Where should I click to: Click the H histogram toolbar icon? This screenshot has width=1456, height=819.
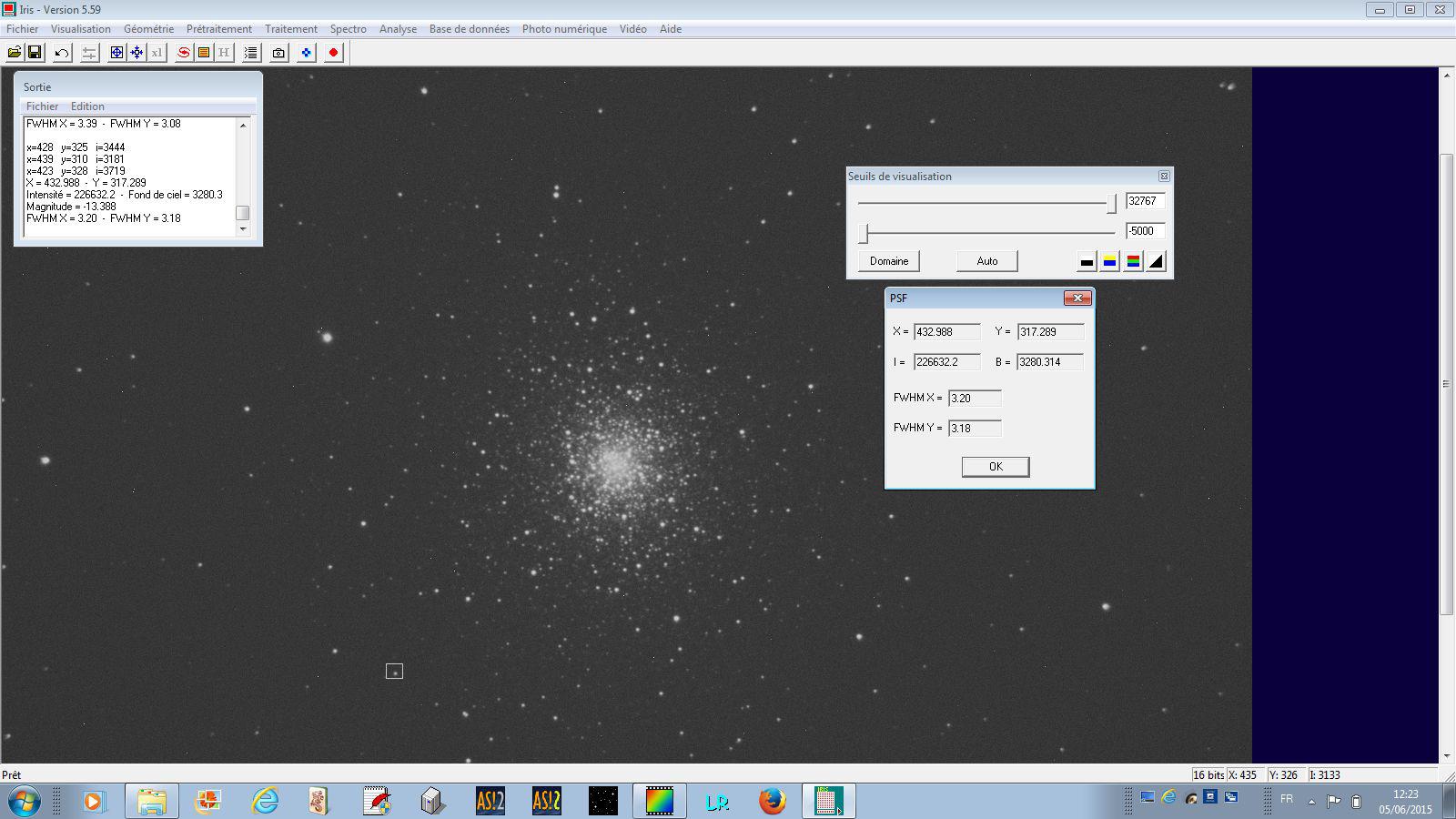(224, 53)
